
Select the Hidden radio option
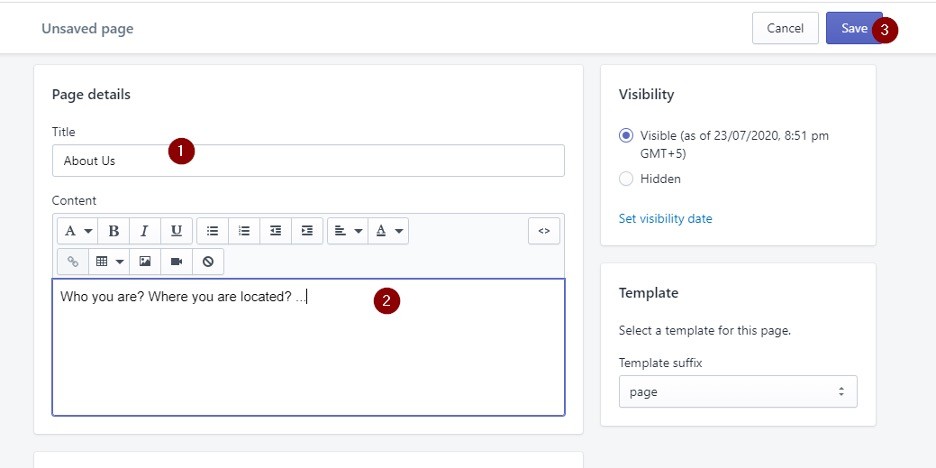[626, 178]
